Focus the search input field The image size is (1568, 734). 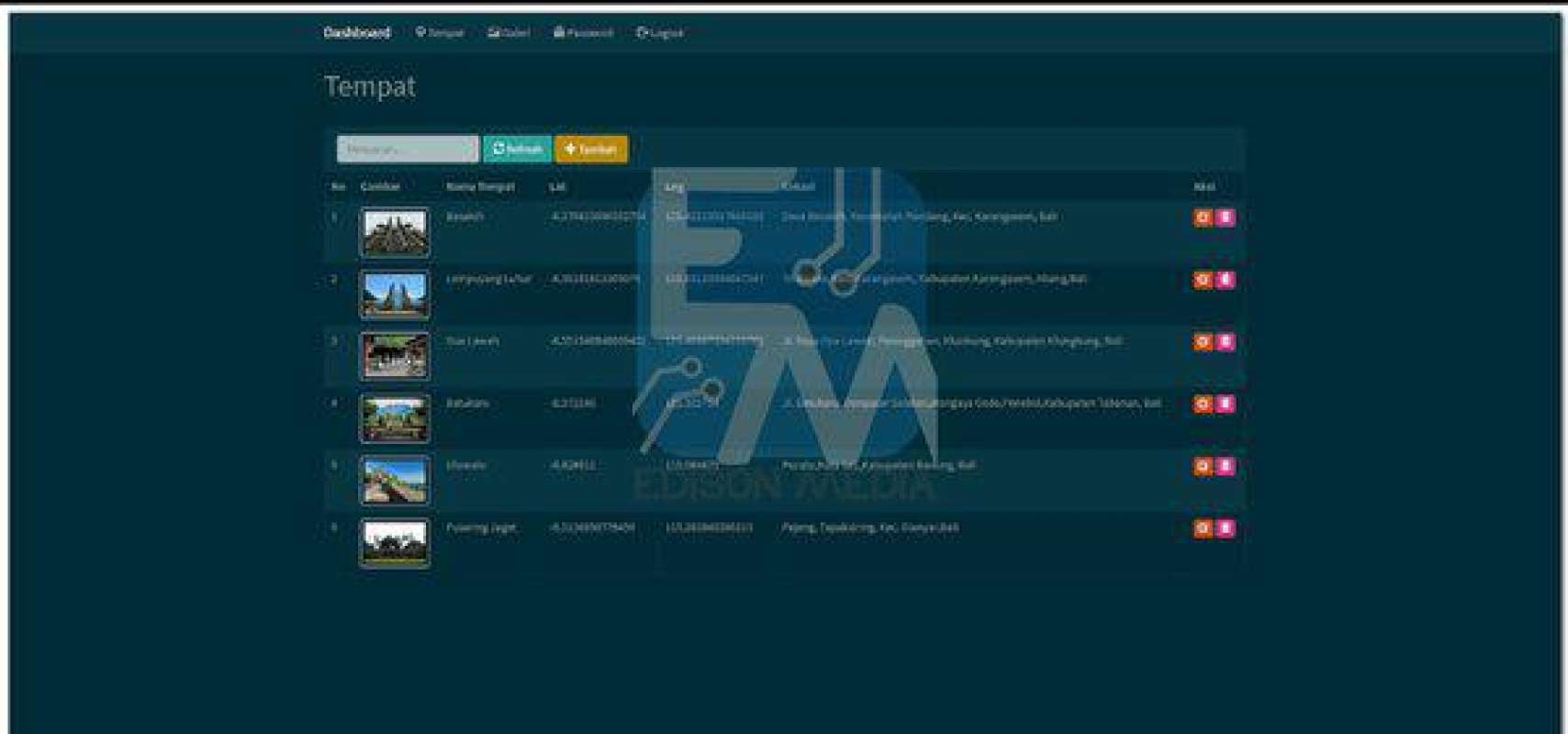click(x=407, y=149)
